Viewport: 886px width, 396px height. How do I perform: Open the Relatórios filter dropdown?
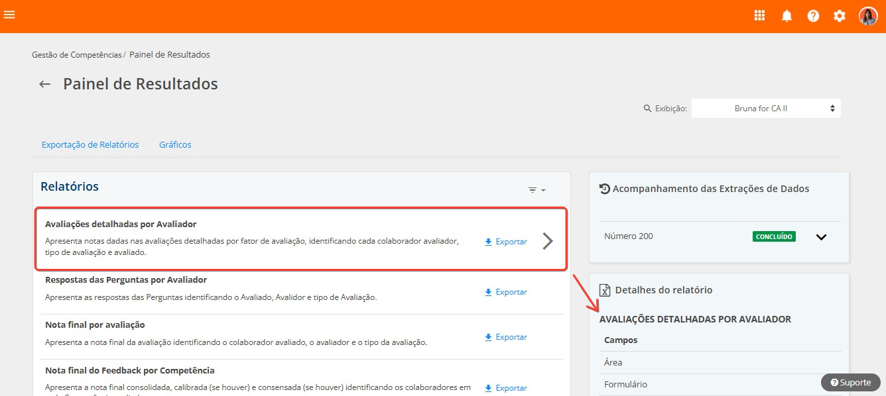(536, 190)
